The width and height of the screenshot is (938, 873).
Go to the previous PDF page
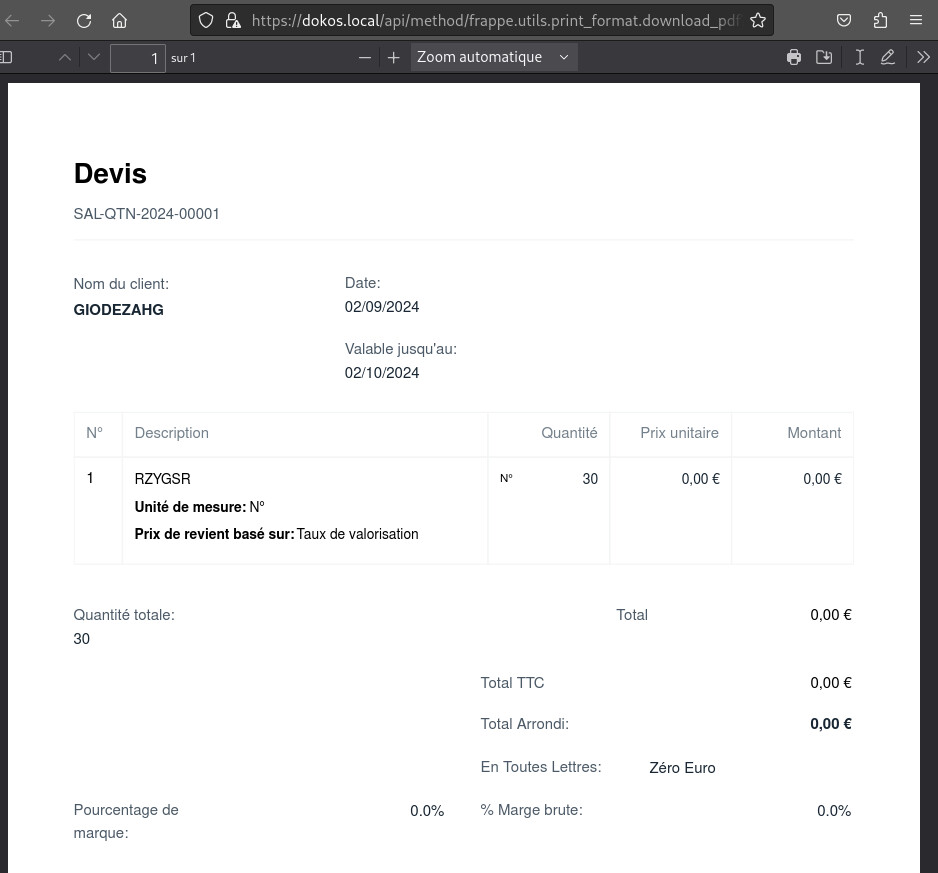coord(65,57)
